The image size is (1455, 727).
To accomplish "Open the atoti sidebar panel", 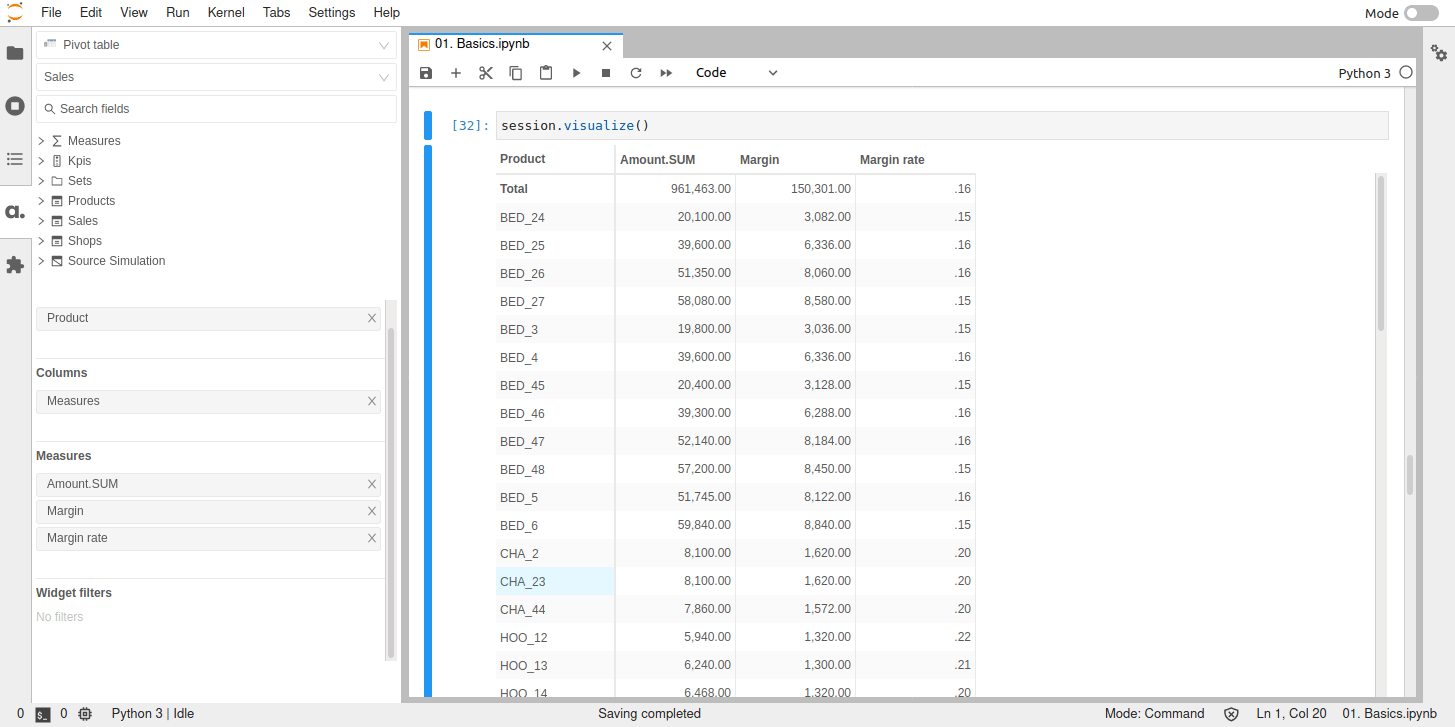I will click(15, 212).
